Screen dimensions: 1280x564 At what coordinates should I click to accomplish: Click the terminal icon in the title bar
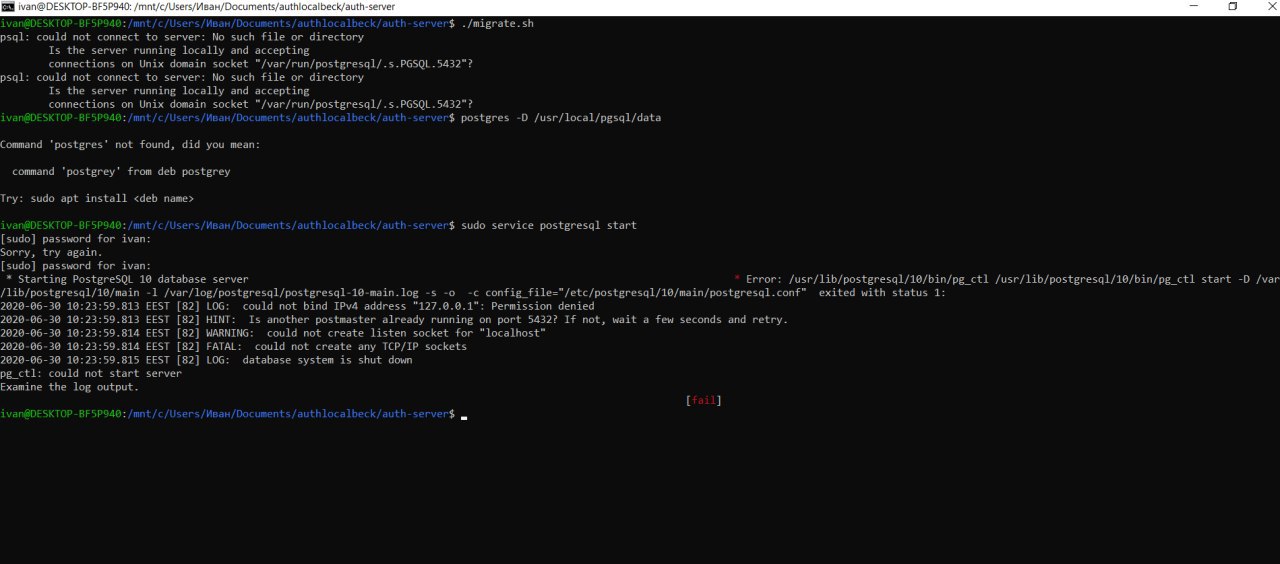[8, 7]
